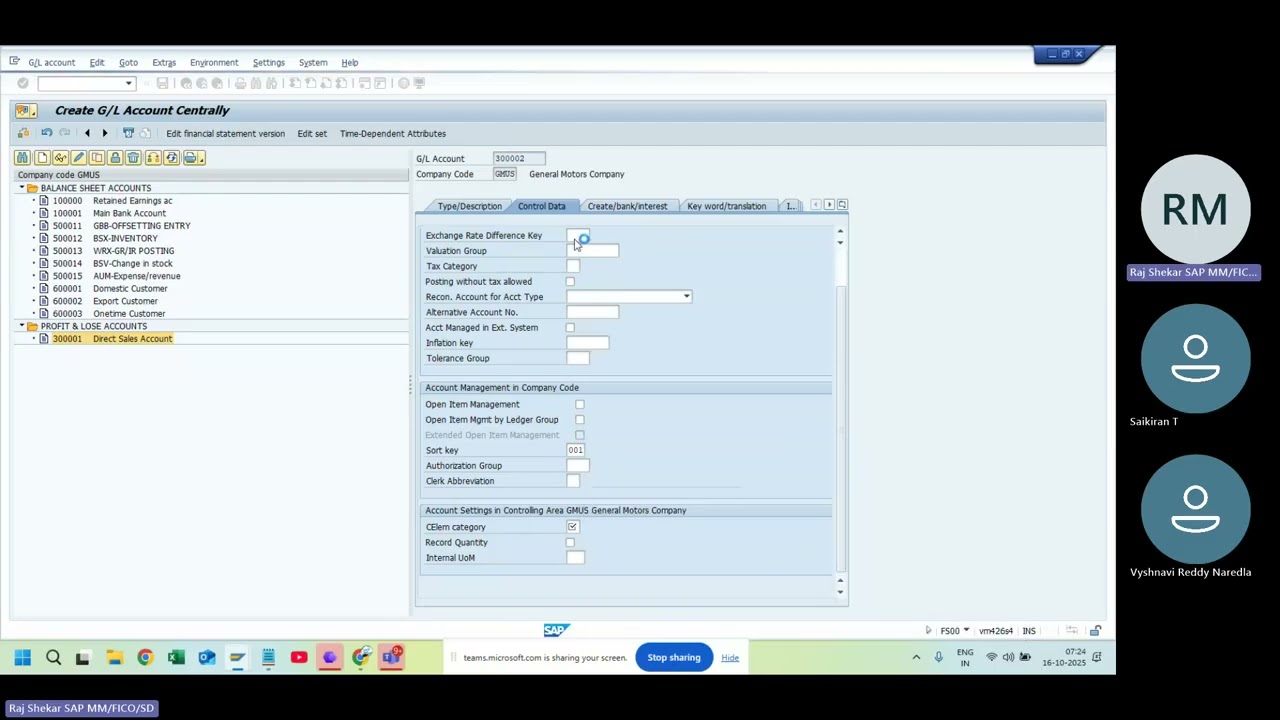1280x720 pixels.
Task: Open File Explorer from the taskbar
Action: (114, 657)
